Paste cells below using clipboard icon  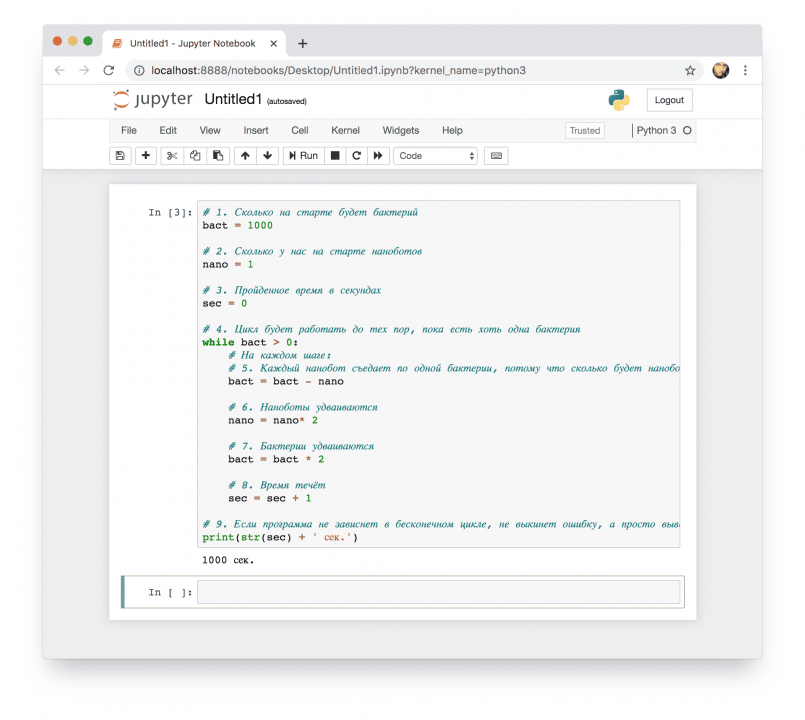coord(218,156)
